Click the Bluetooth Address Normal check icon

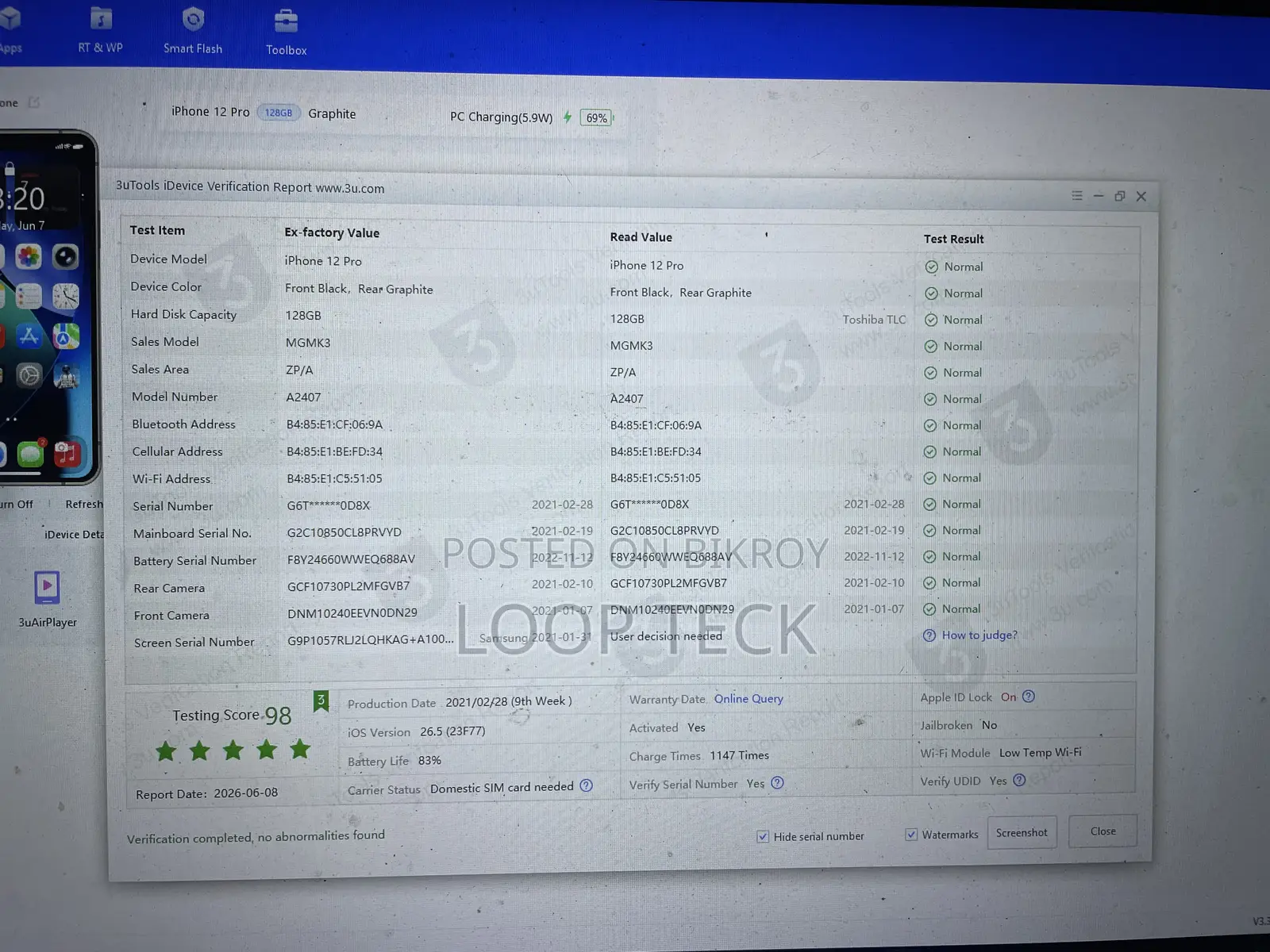pyautogui.click(x=930, y=426)
